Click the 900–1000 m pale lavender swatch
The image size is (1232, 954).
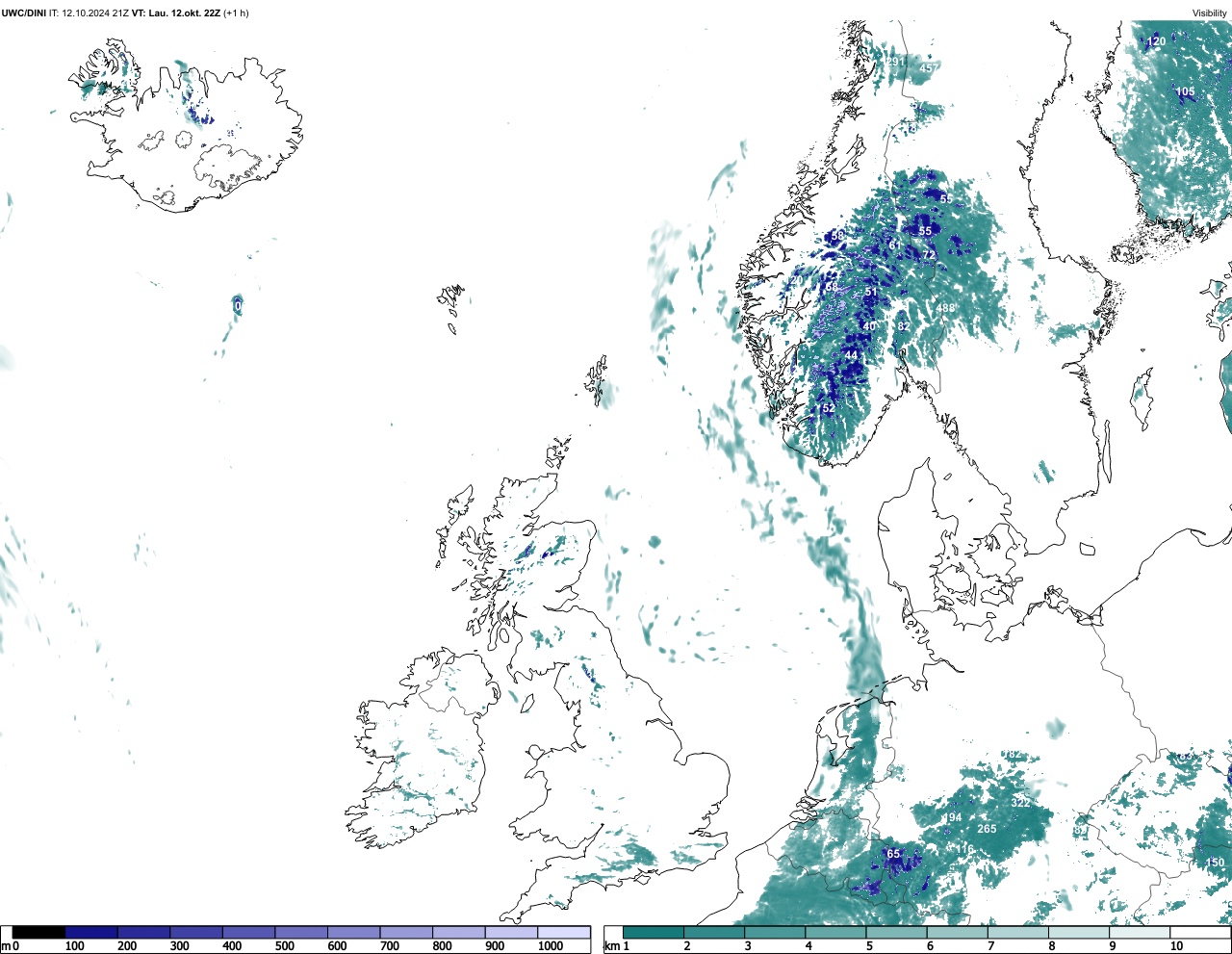(x=511, y=932)
